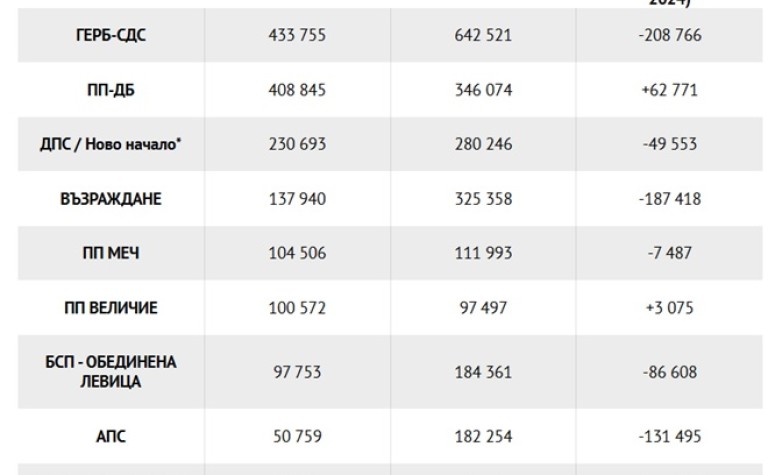The width and height of the screenshot is (768, 475).
Task: Click the 433 755 votes value
Action: pos(297,35)
